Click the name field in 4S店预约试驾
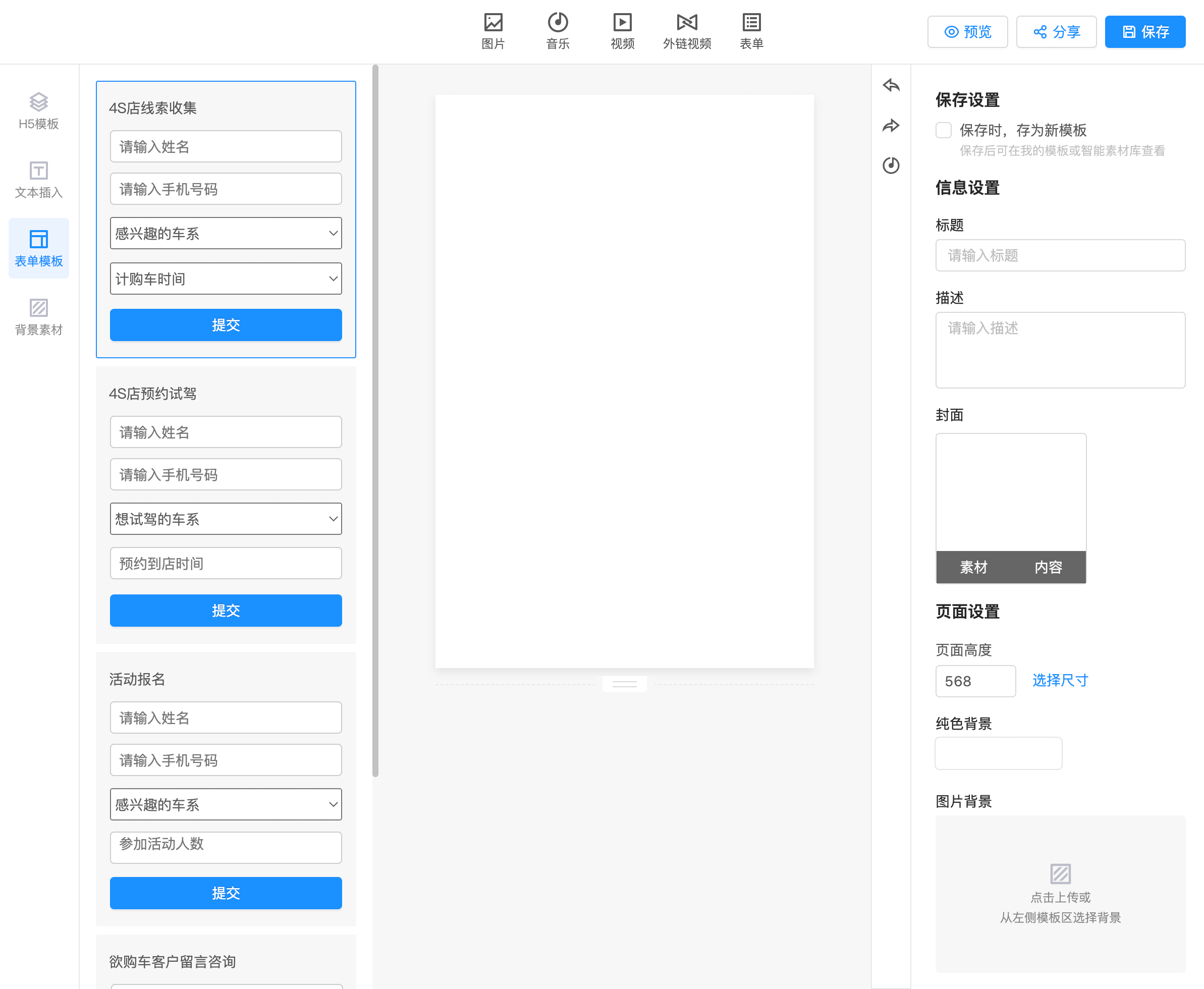 click(x=226, y=432)
